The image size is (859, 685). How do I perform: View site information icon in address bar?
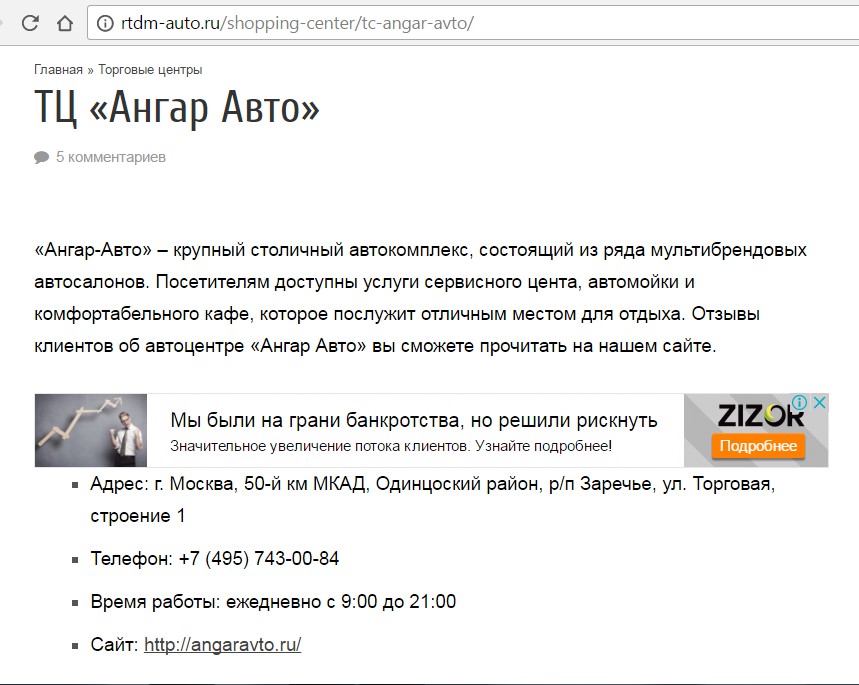[105, 23]
